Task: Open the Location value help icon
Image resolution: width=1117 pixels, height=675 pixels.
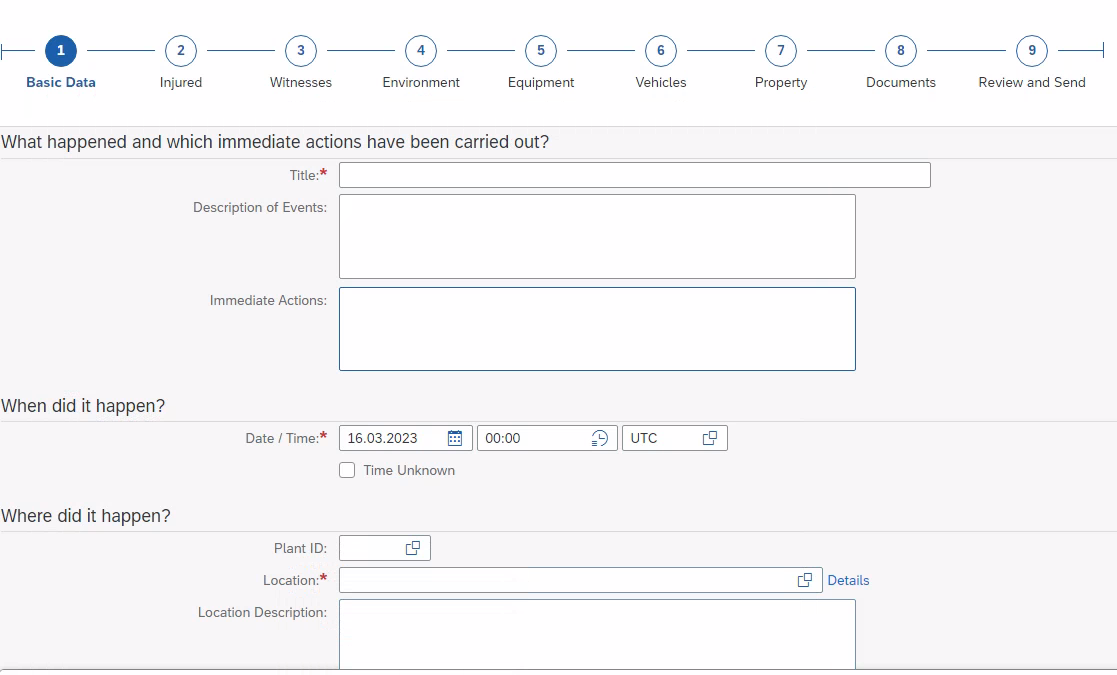Action: coord(805,580)
